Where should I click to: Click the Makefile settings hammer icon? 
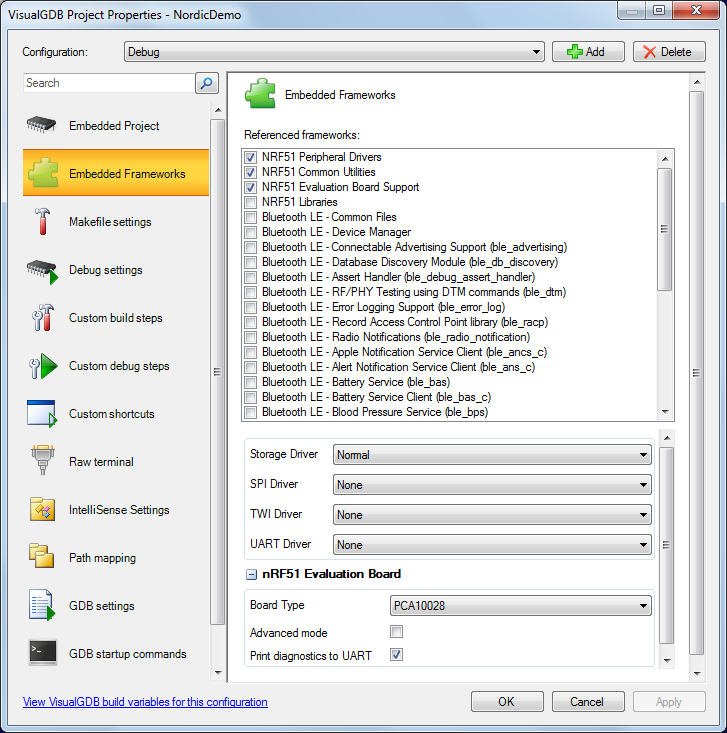42,221
